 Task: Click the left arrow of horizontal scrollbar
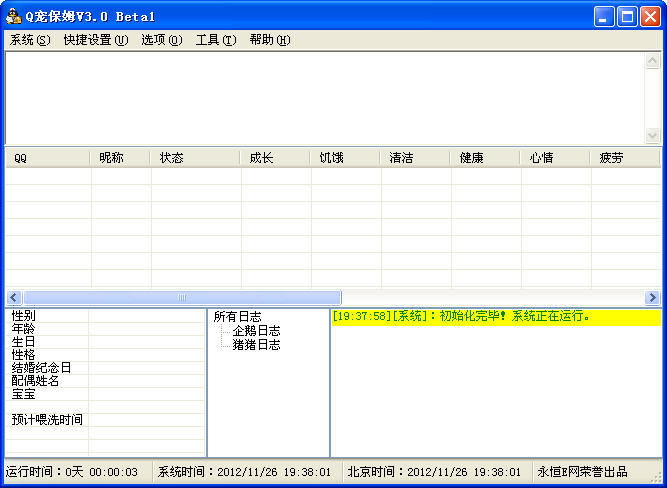[14, 297]
